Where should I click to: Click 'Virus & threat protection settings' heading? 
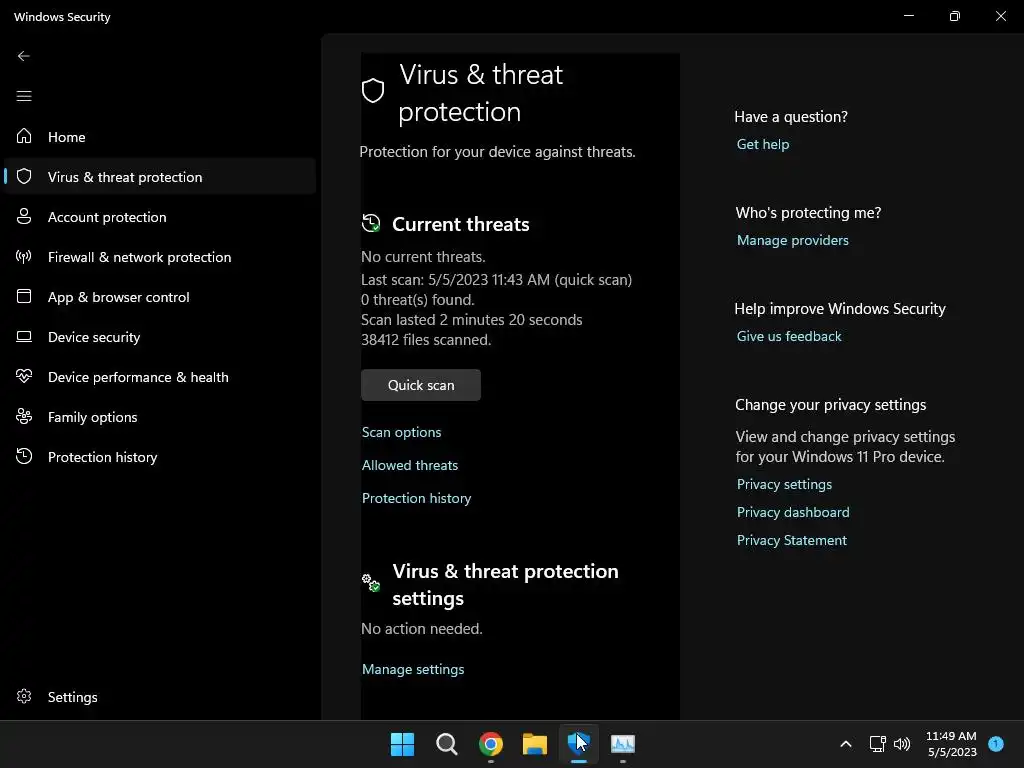click(505, 584)
